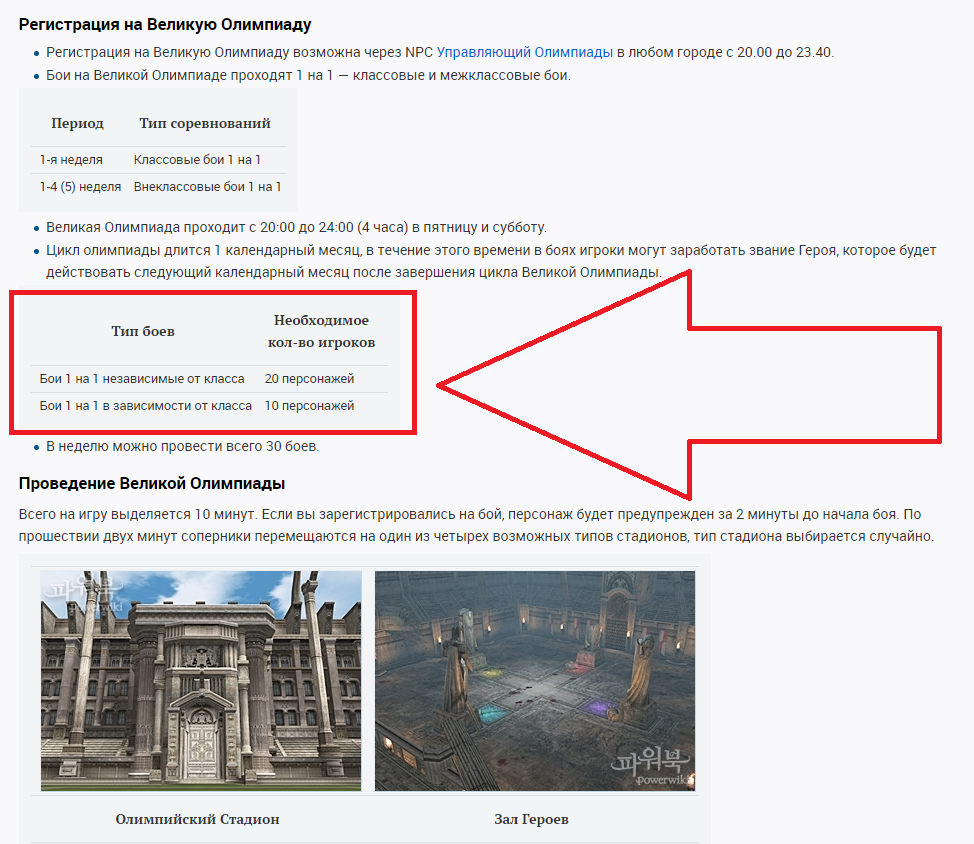Click the Регистрация на Великую Олимпиаду heading
974x844 pixels.
(x=165, y=23)
